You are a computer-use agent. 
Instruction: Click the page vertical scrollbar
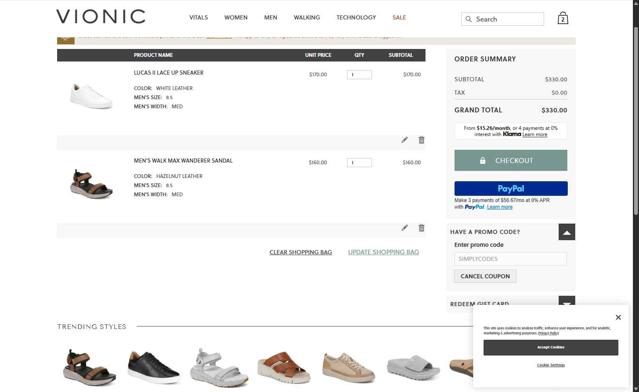(636, 120)
